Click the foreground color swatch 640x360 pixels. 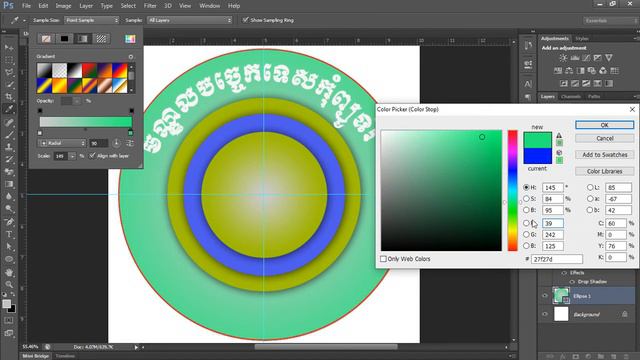7,304
